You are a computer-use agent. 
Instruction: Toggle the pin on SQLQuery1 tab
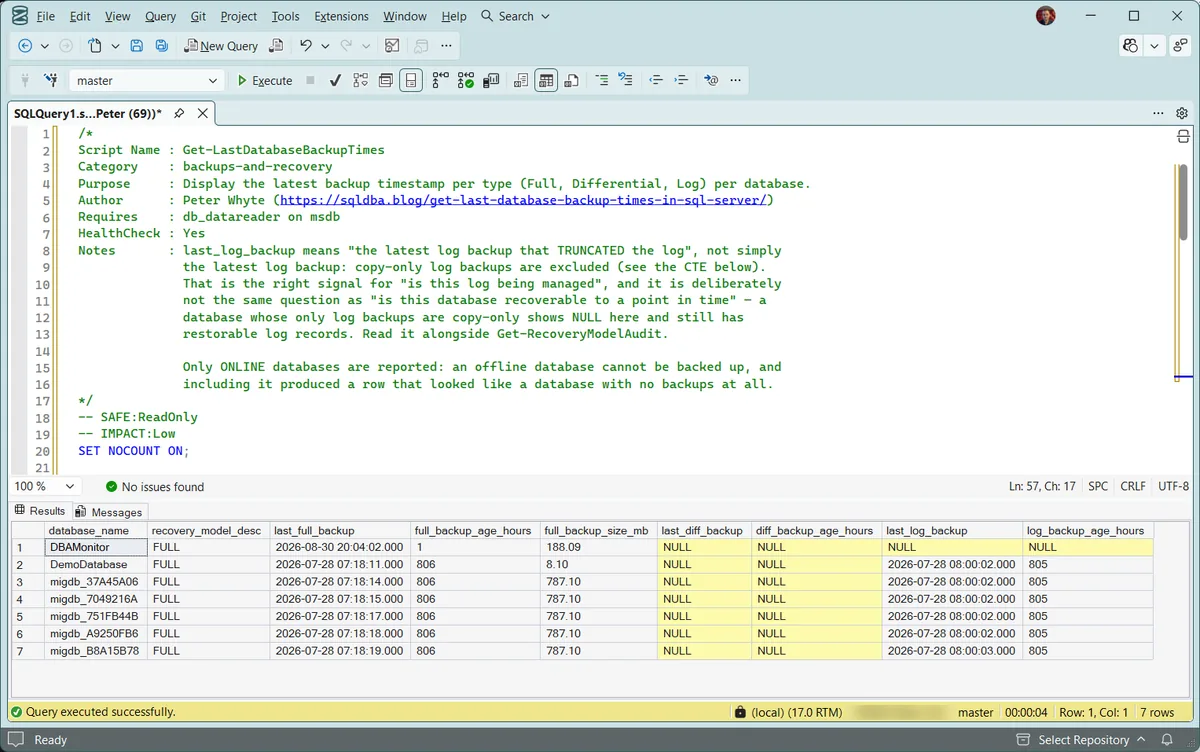[179, 114]
